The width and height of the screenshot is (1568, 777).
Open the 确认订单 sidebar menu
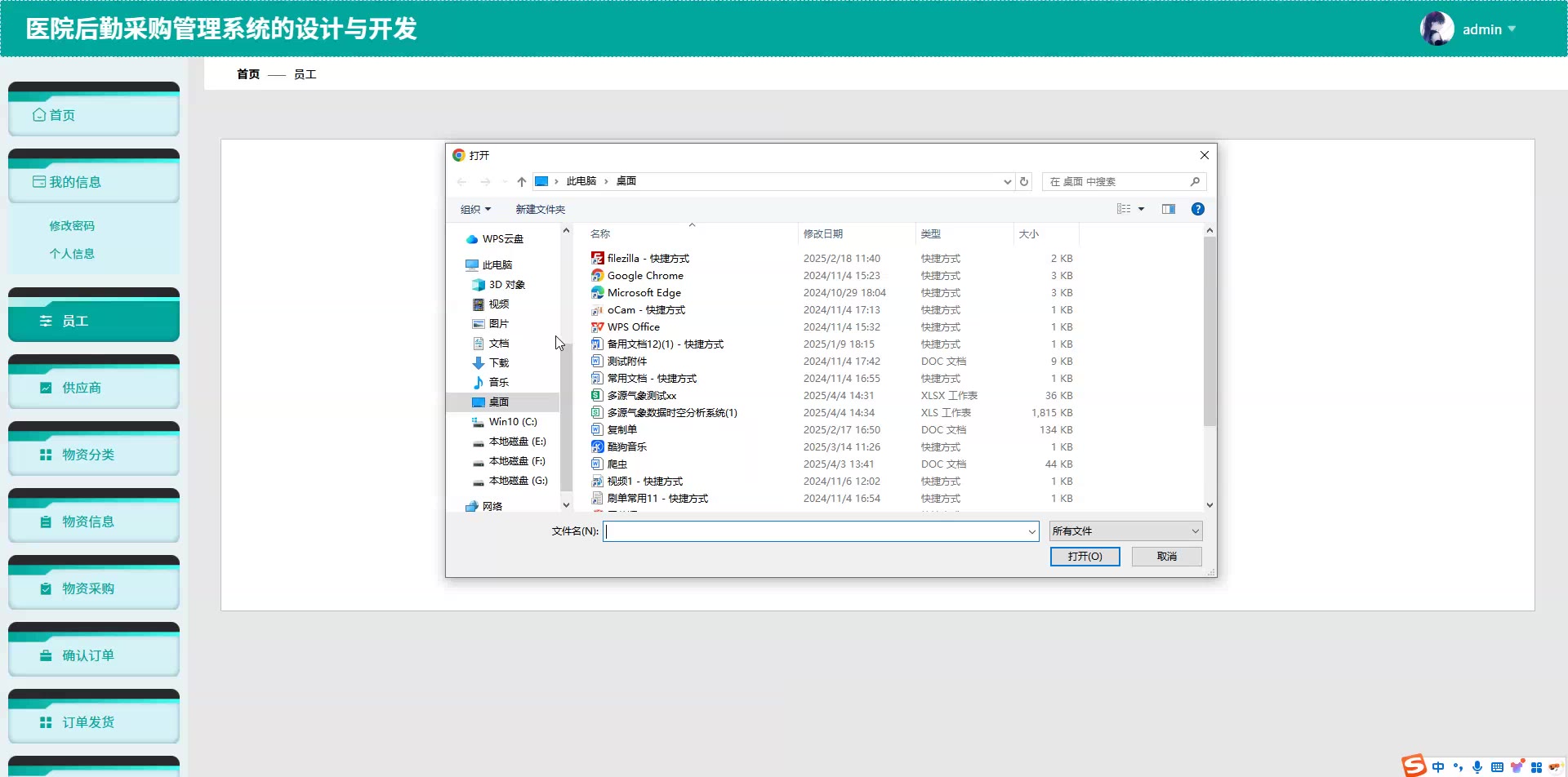[x=94, y=655]
